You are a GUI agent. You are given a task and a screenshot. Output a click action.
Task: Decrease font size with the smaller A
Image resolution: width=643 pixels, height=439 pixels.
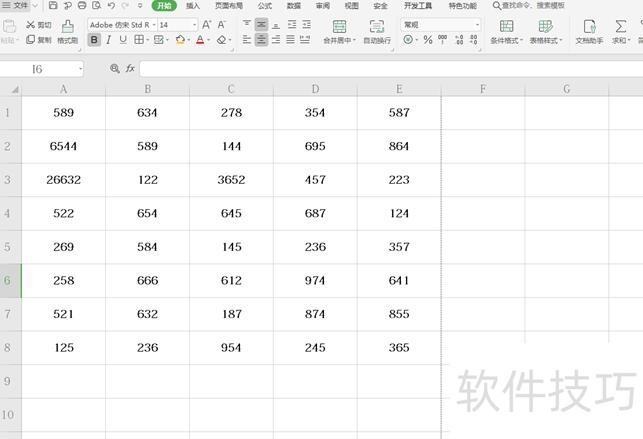click(221, 25)
